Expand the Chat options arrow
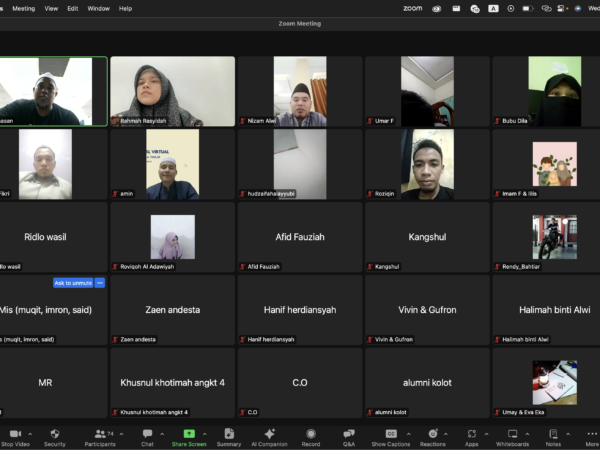Viewport: 600px width, 450px height. click(162, 434)
